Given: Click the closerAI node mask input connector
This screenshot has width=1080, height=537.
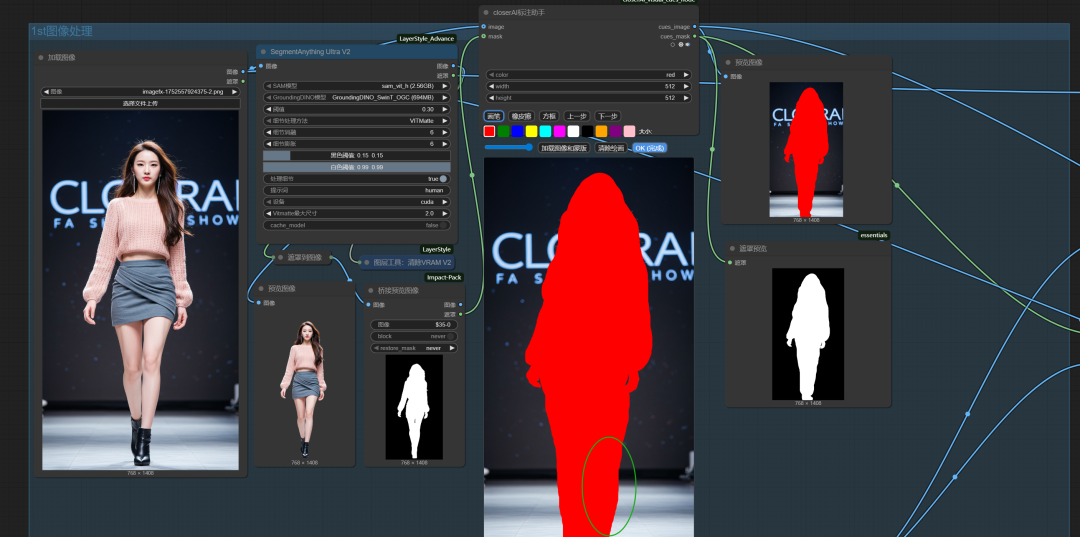Looking at the screenshot, I should pyautogui.click(x=484, y=36).
